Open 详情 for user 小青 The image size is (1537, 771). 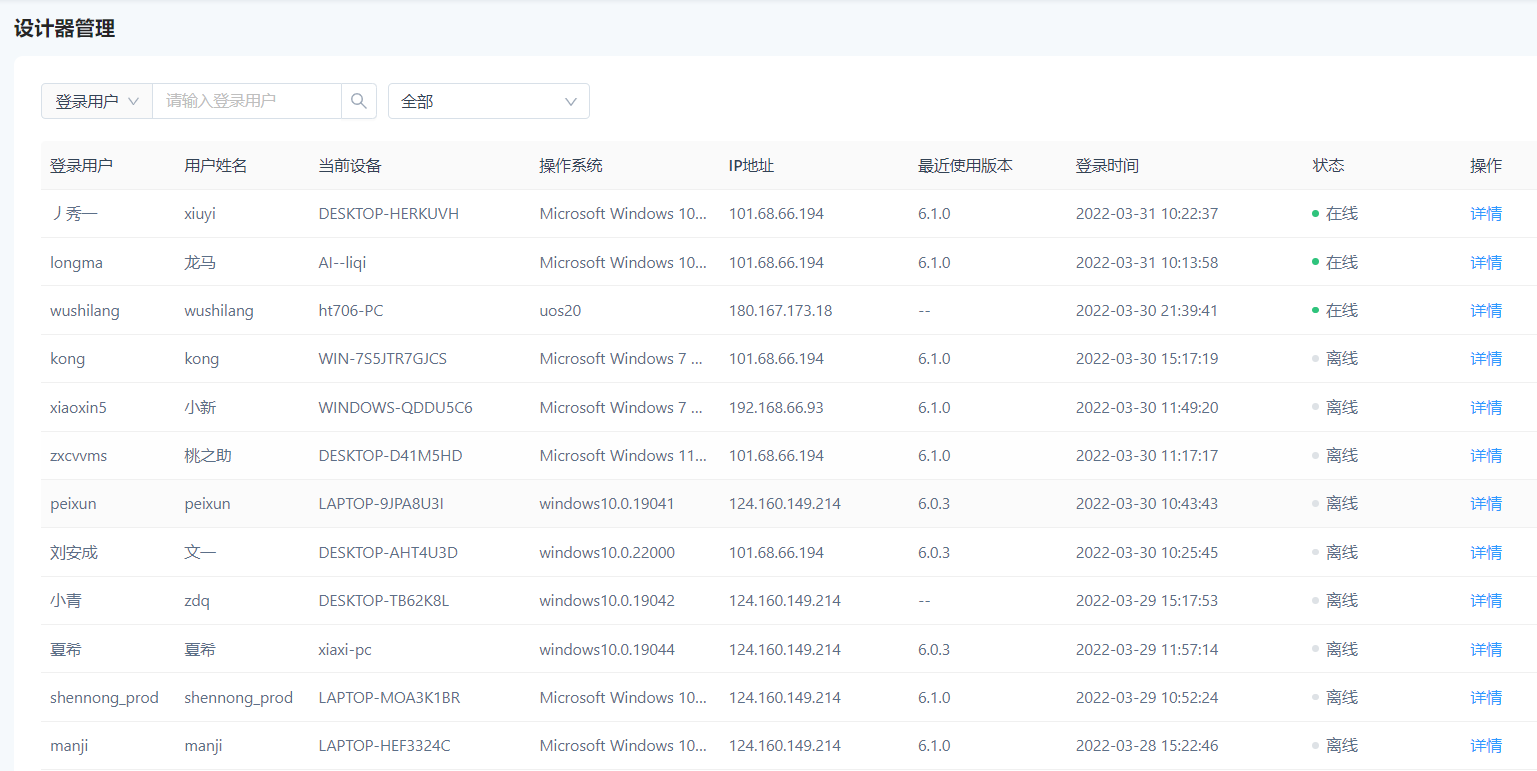(x=1485, y=601)
